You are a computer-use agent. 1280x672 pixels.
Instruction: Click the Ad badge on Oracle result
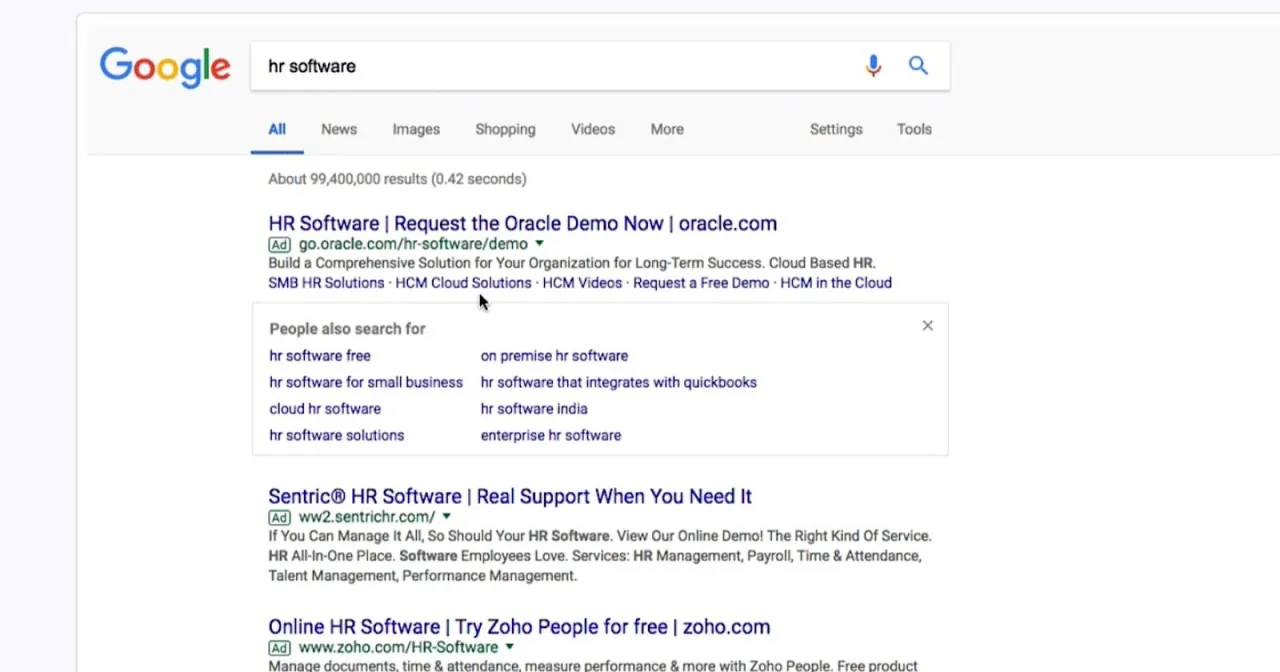279,244
